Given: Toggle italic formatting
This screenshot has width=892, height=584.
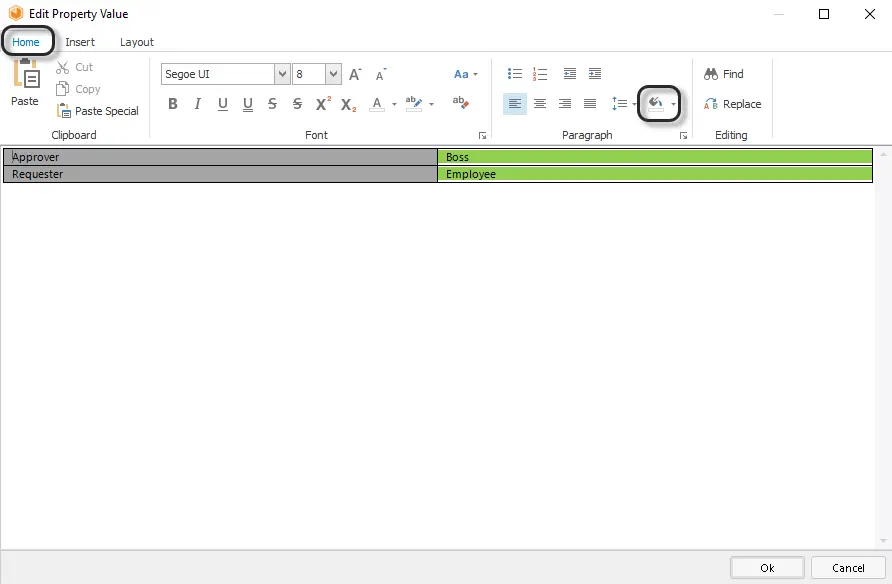Looking at the screenshot, I should tap(197, 103).
